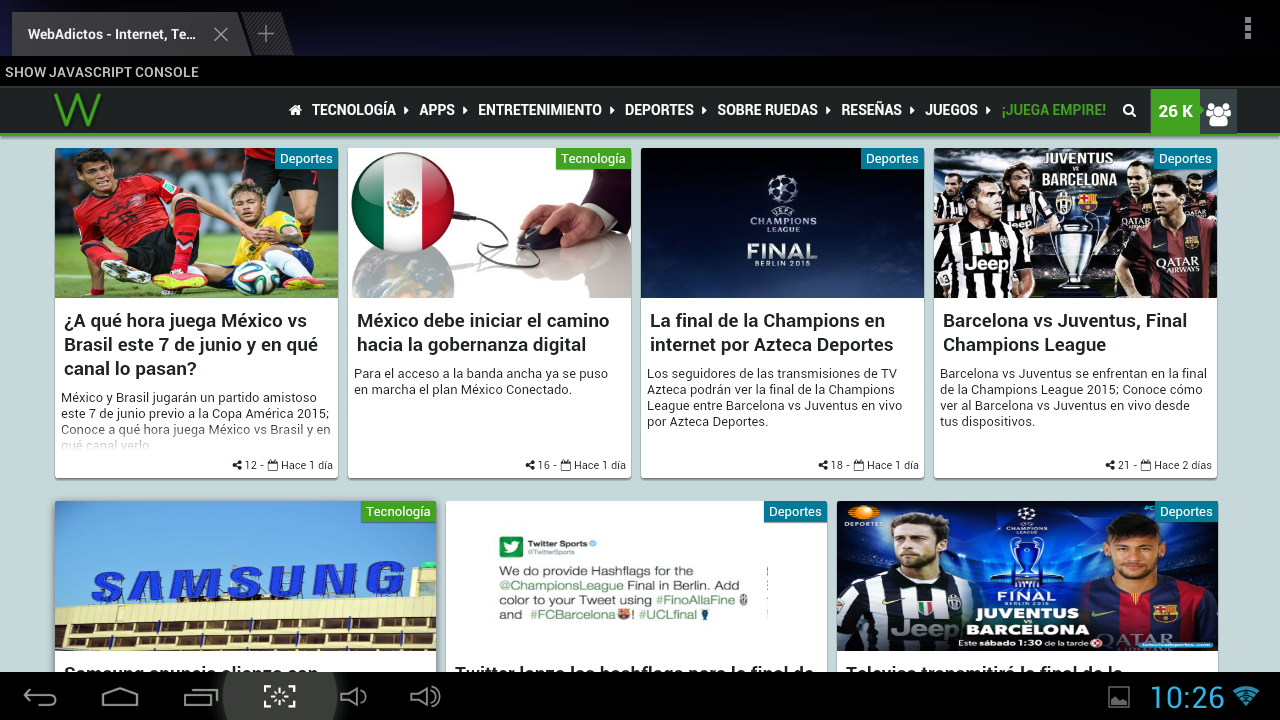This screenshot has height=720, width=1280.
Task: Open the image notification icon
Action: click(x=1119, y=697)
